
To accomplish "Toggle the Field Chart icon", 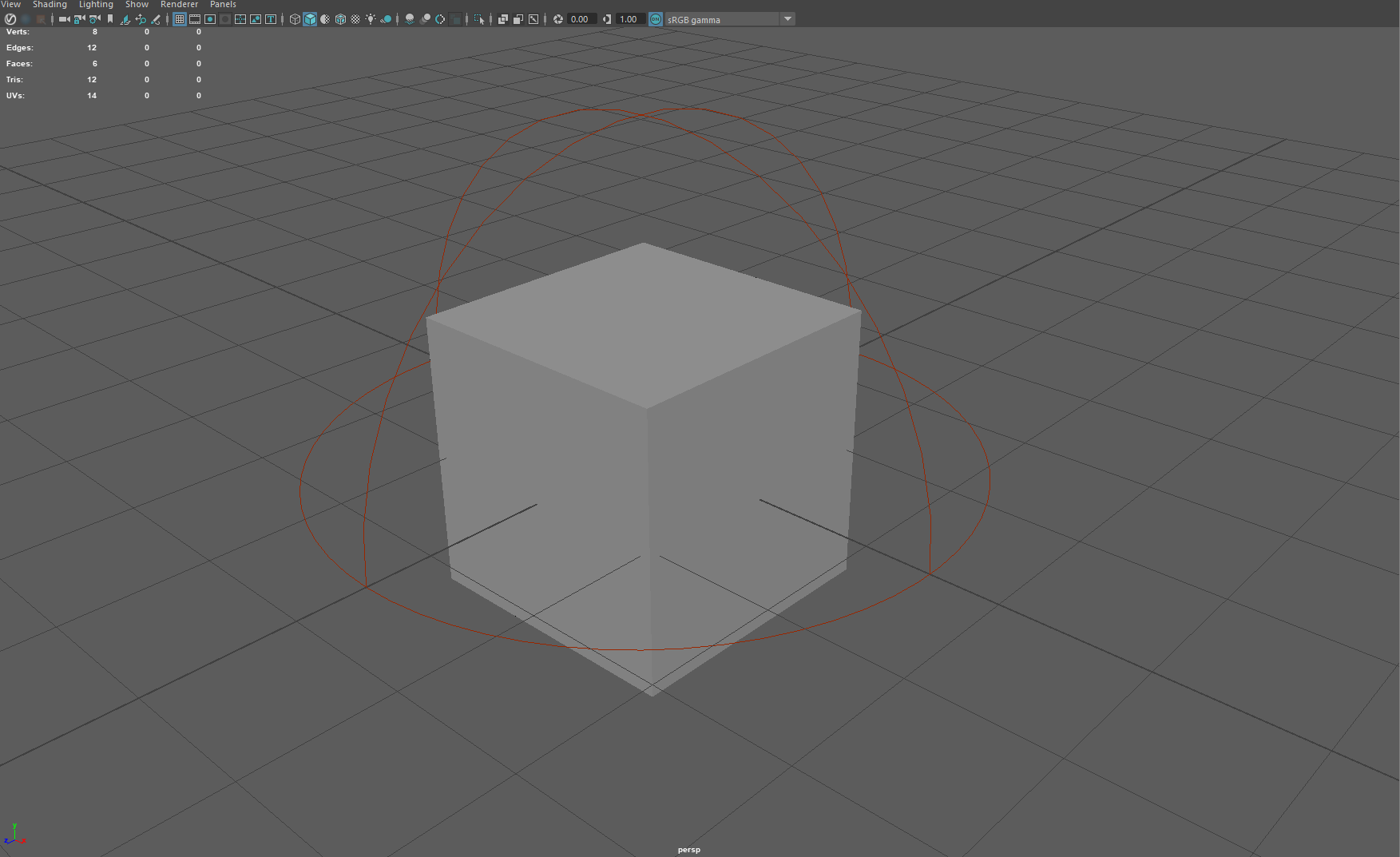I will coord(240,19).
